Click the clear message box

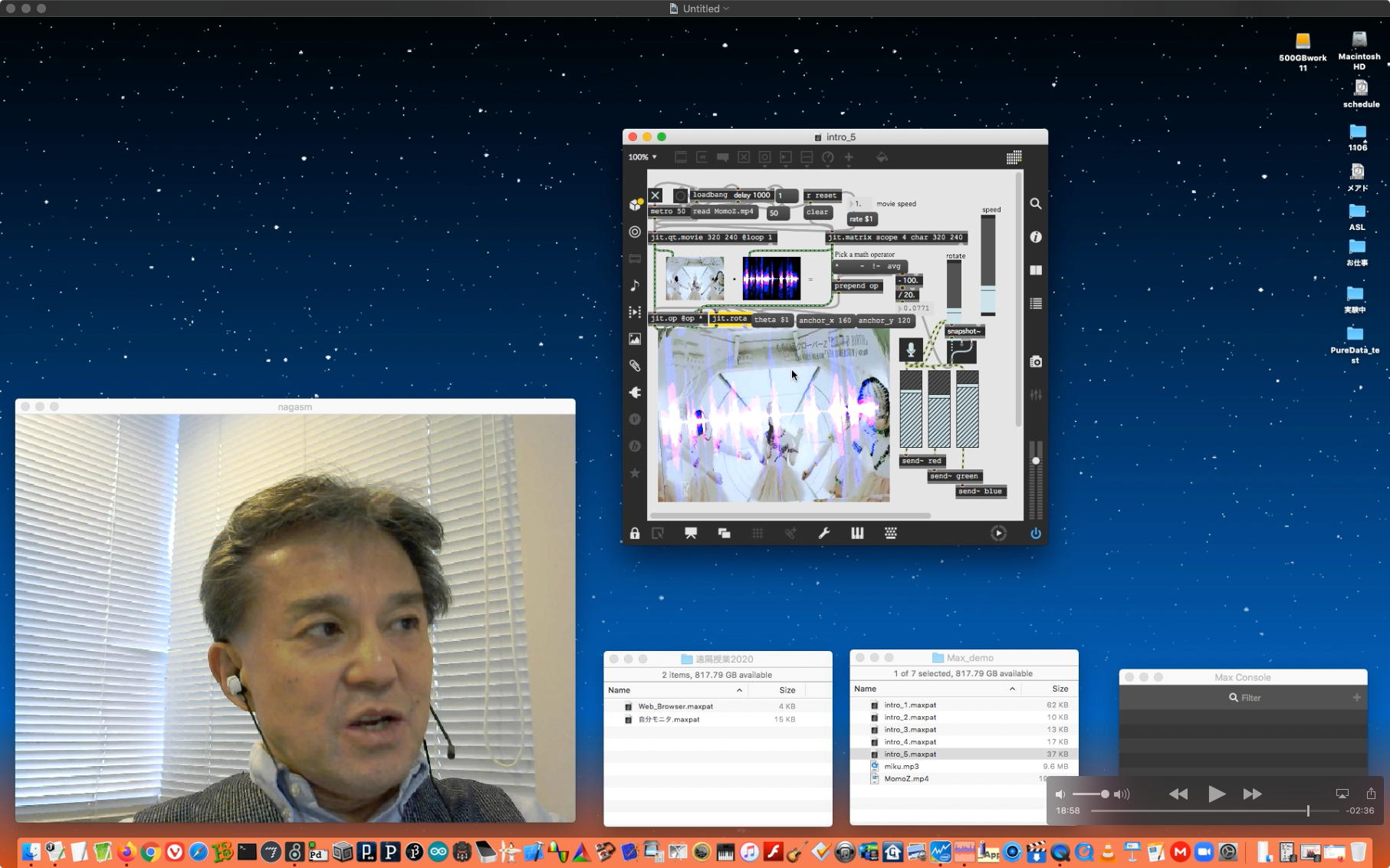click(817, 212)
